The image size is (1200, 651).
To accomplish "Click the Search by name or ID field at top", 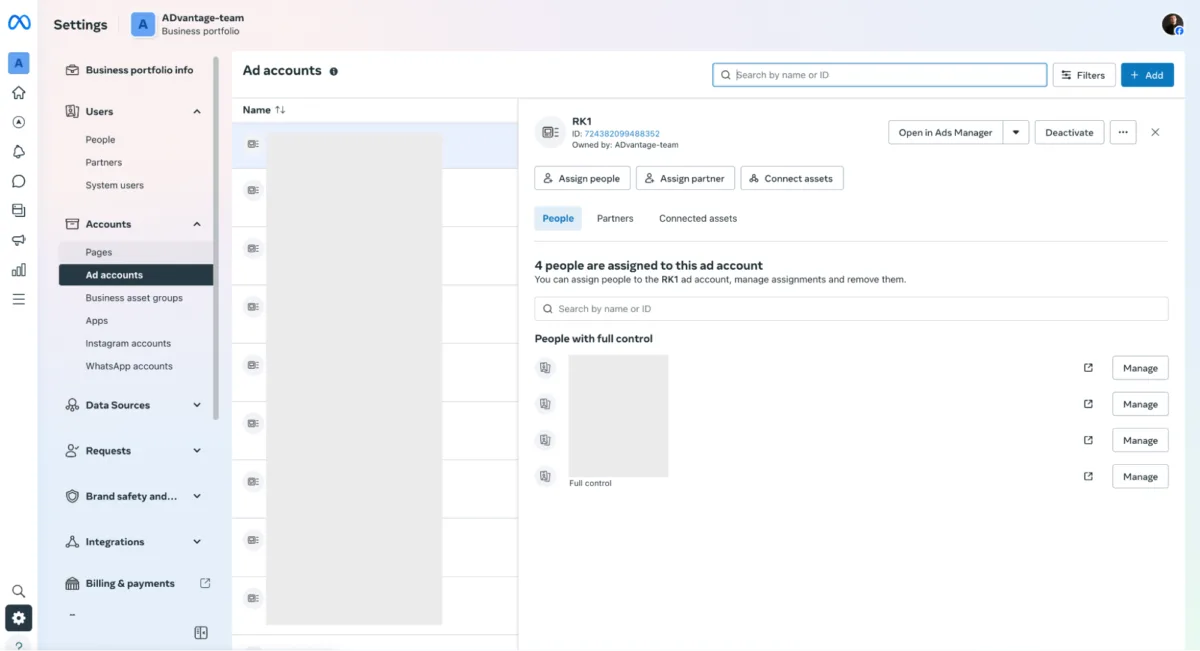I will click(880, 75).
